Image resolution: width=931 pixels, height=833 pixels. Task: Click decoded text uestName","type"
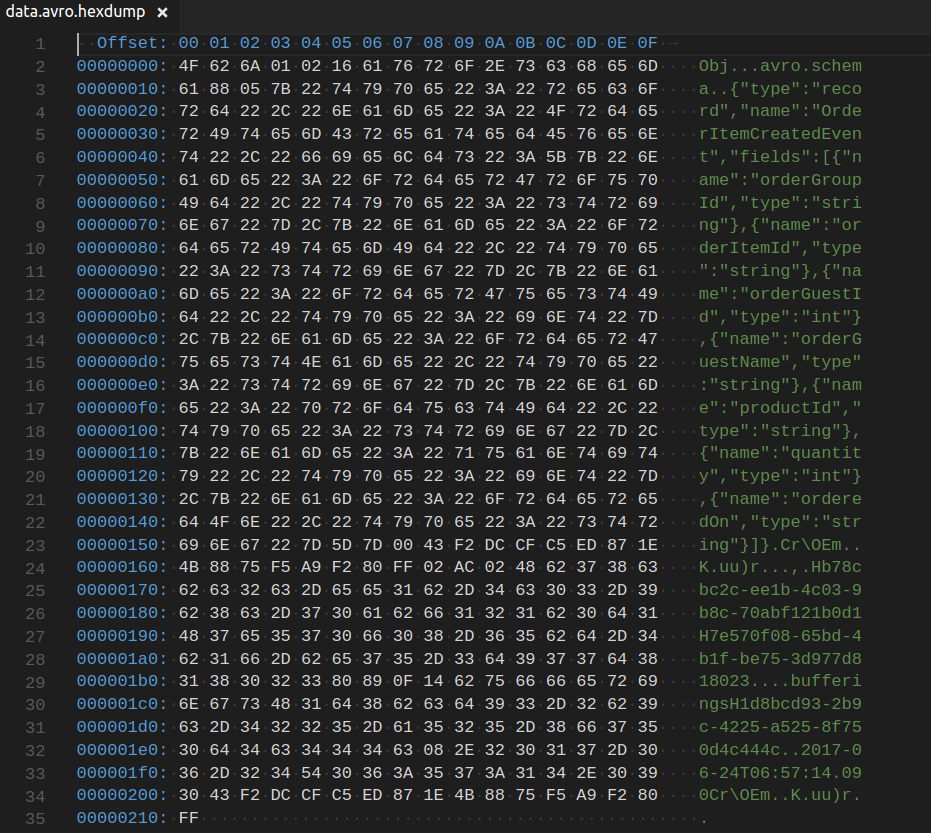[780, 362]
